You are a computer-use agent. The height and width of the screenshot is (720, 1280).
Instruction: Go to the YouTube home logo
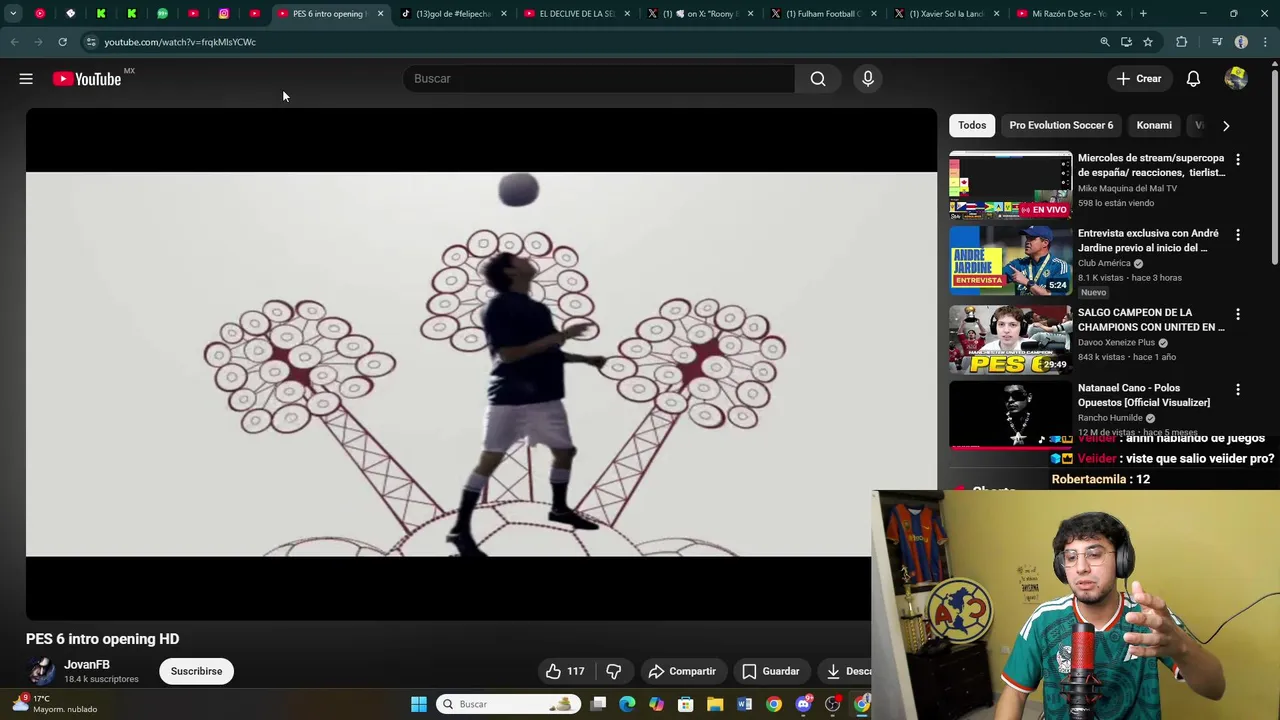87,79
